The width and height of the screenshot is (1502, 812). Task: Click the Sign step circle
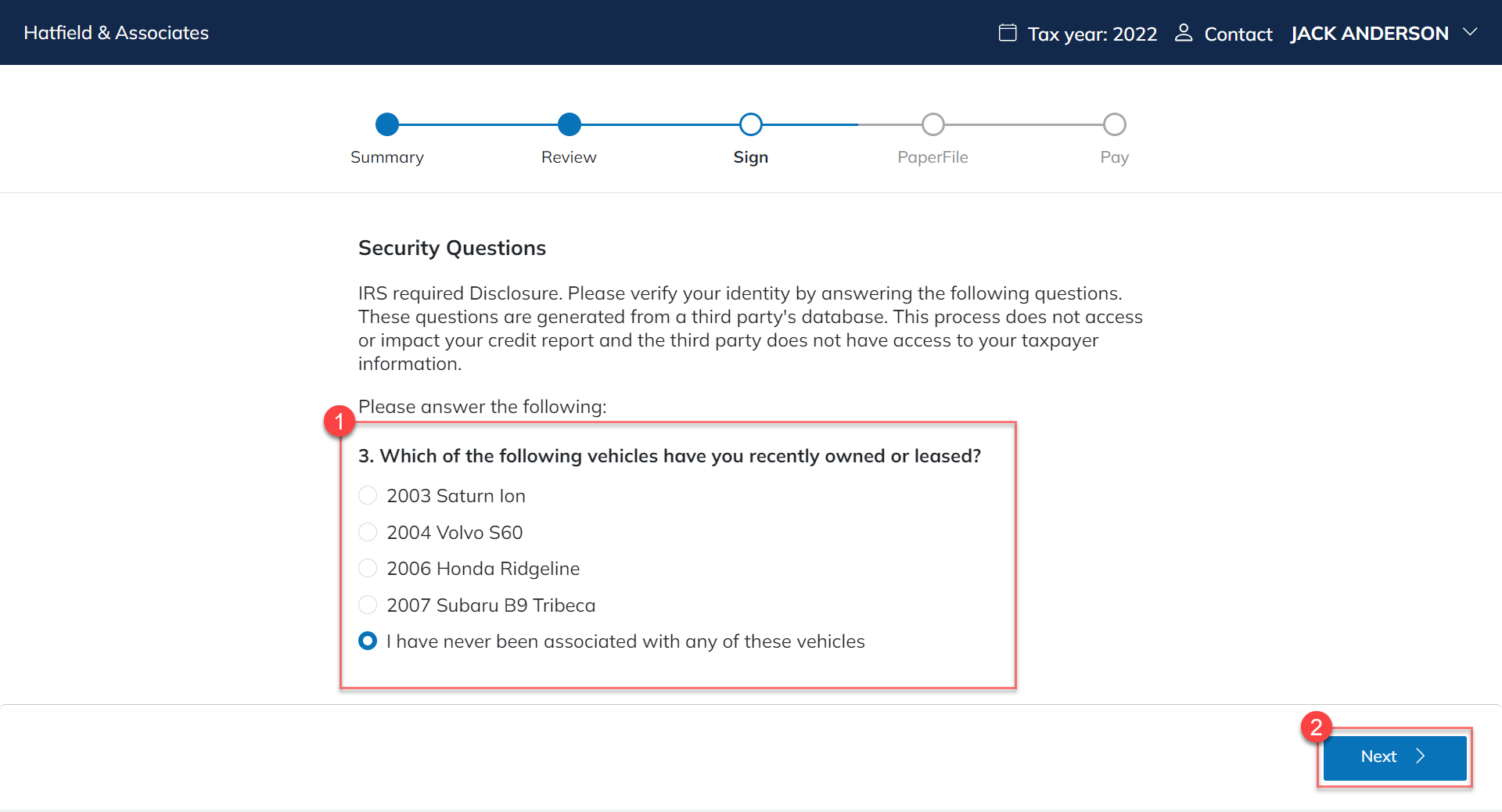pos(751,124)
